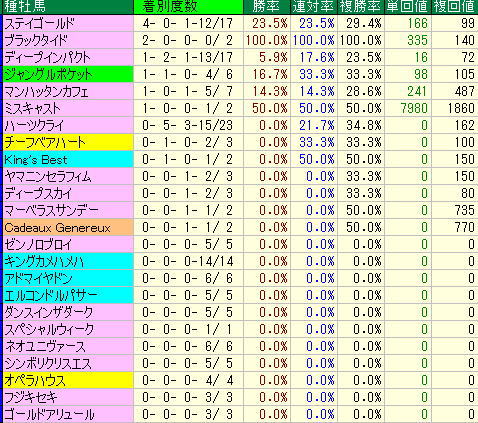Select the シンボリクリスエス sire name
Screen dimensions: 478x423
(48, 363)
